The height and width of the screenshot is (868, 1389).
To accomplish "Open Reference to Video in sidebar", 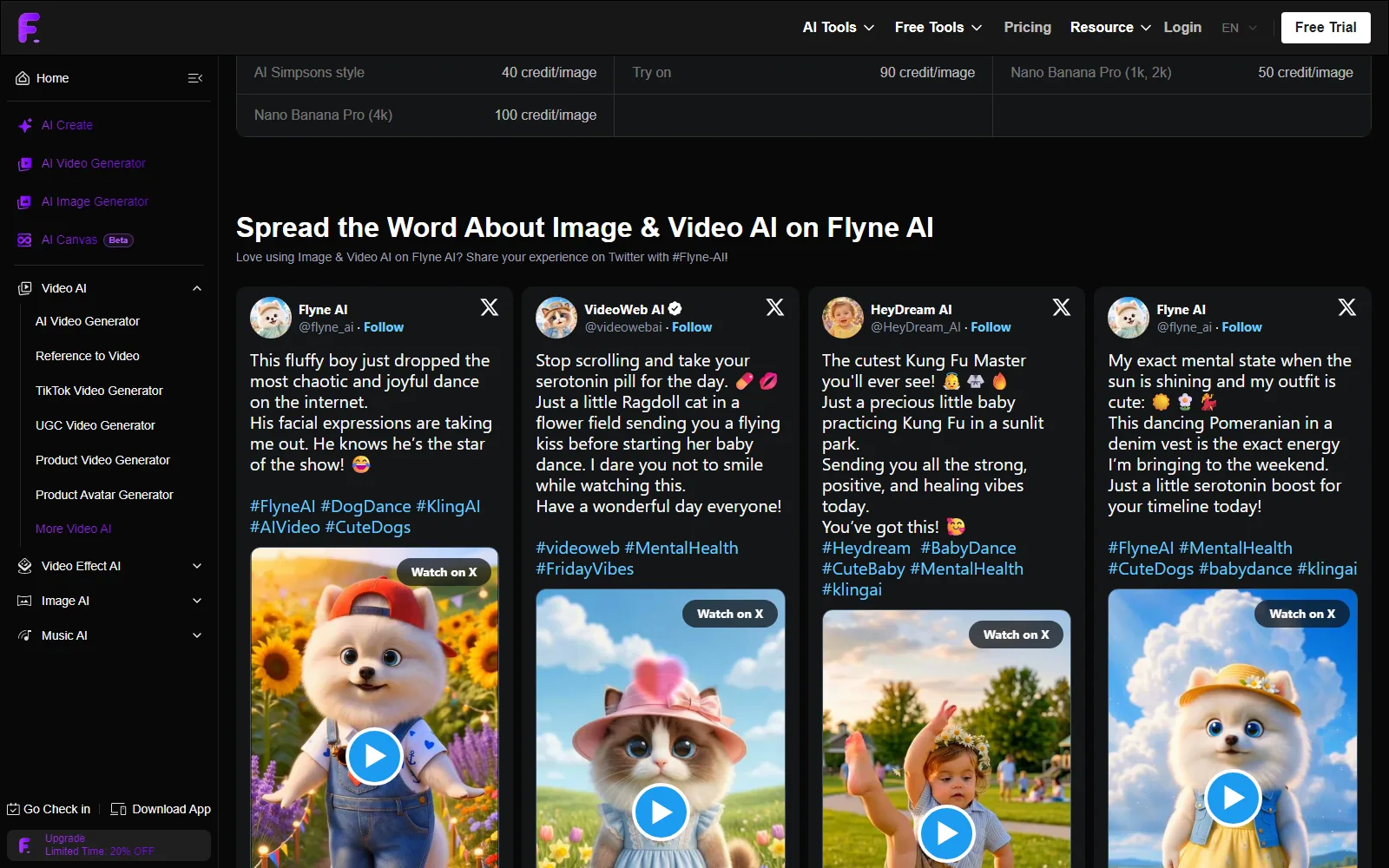I will pyautogui.click(x=88, y=356).
